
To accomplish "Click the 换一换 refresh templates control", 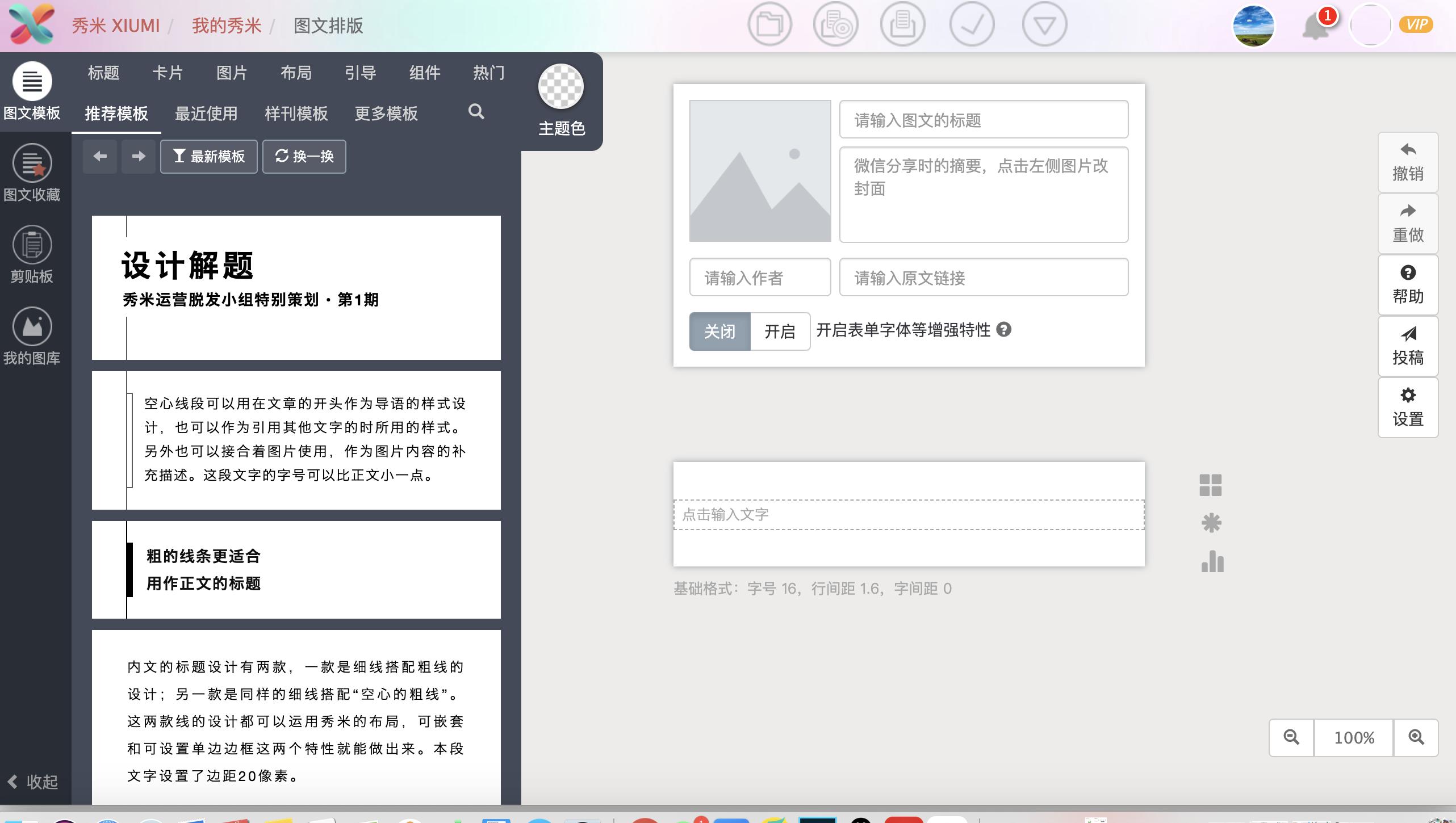I will (x=304, y=156).
